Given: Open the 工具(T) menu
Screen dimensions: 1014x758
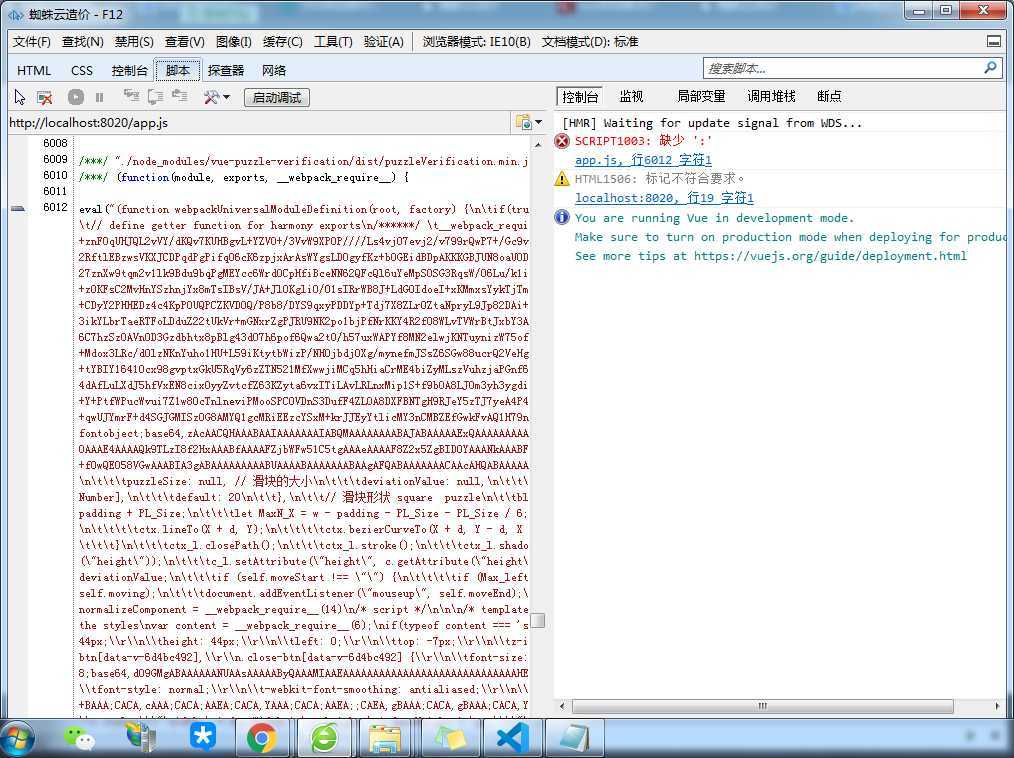Looking at the screenshot, I should coord(333,41).
